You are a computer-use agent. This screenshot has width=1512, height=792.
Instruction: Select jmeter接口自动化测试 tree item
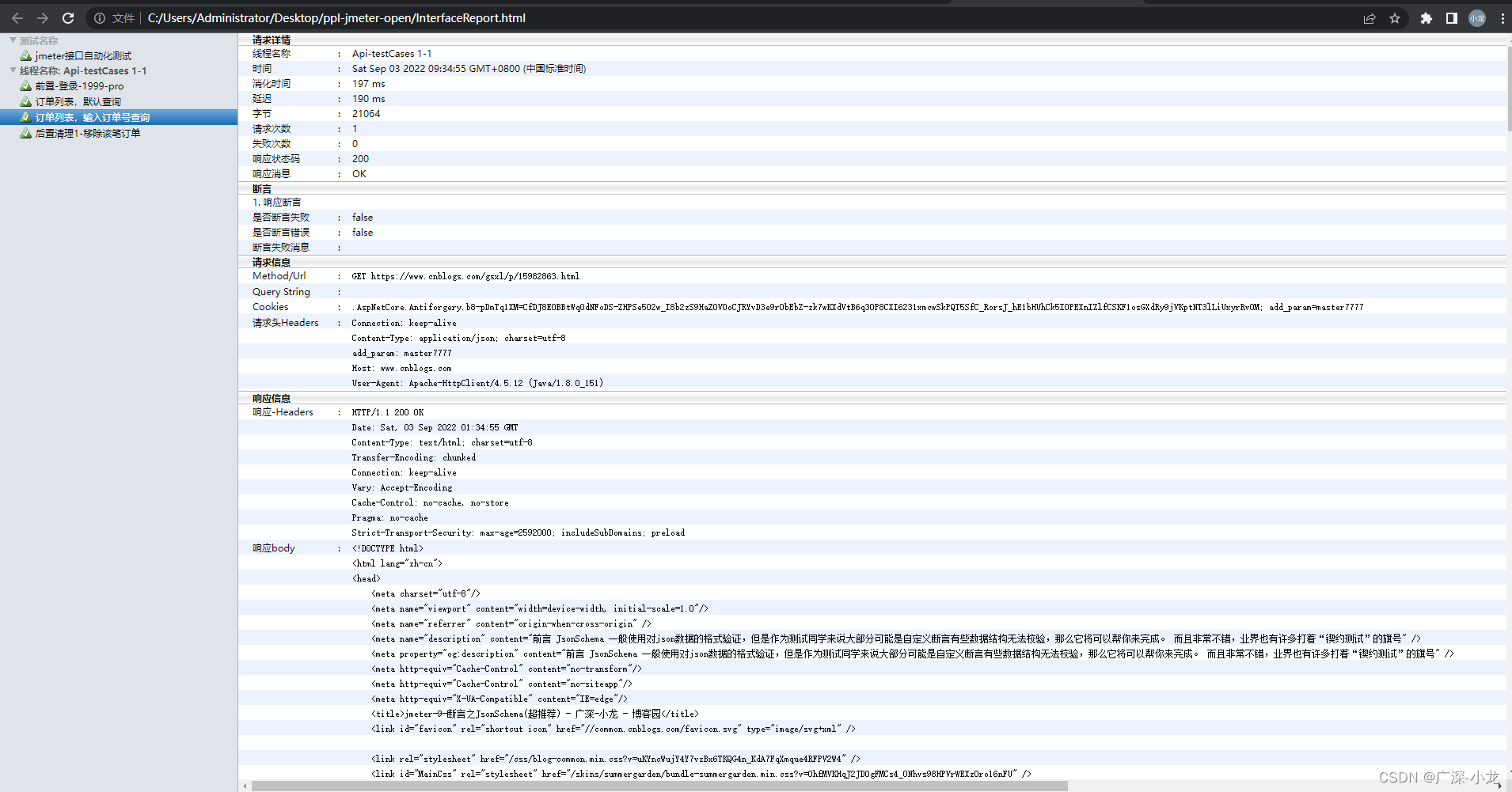pyautogui.click(x=83, y=55)
